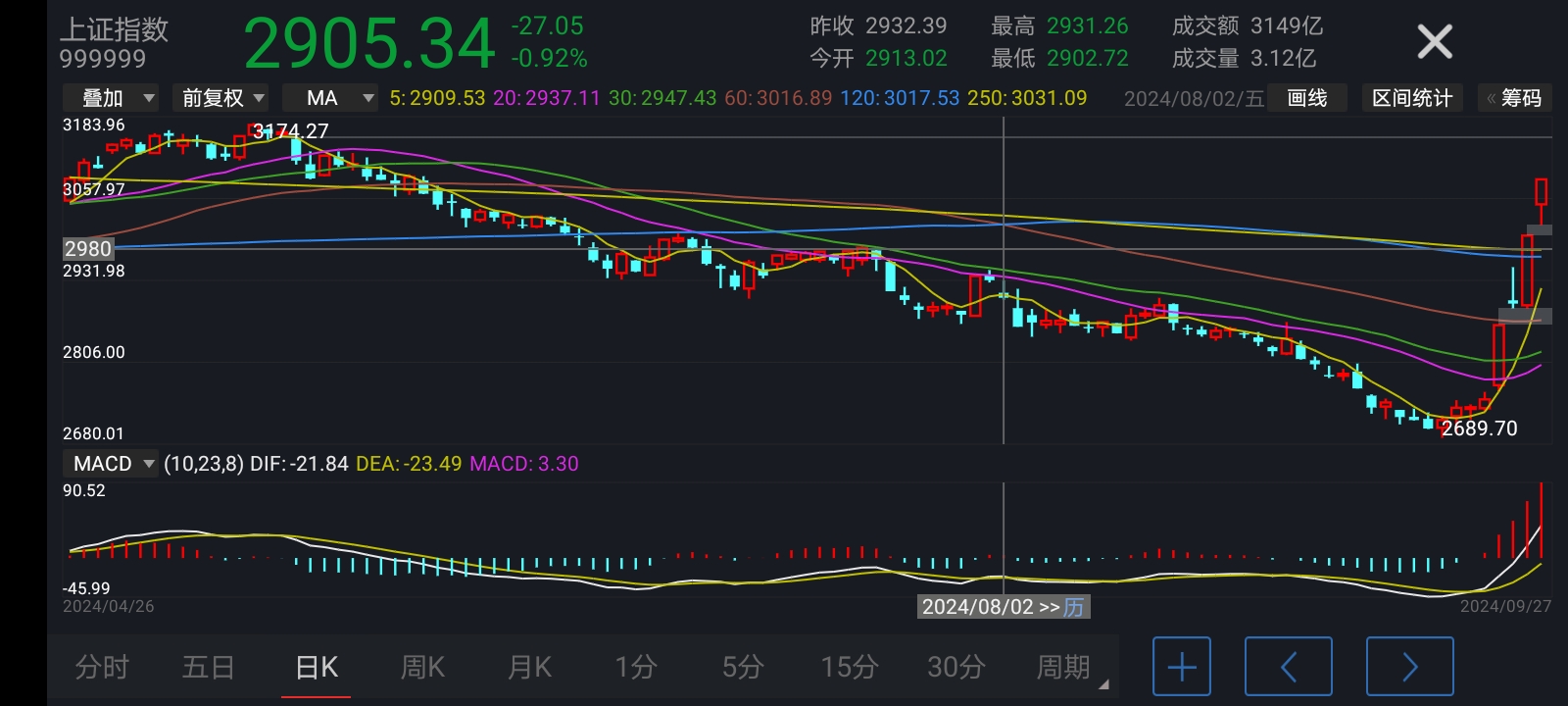
Task: Click the 最低 2902.72 value
Action: [x=1087, y=59]
